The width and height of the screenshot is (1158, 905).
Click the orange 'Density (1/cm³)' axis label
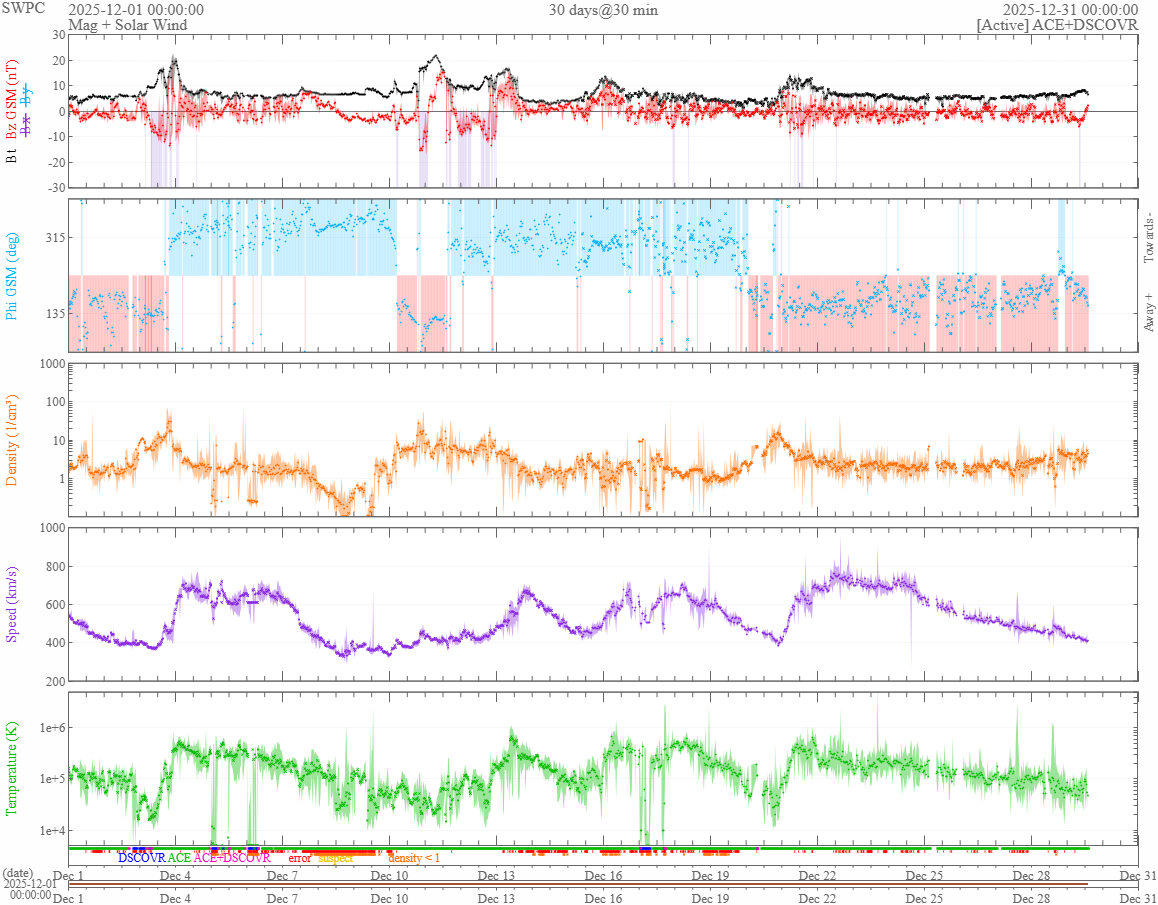pyautogui.click(x=12, y=440)
